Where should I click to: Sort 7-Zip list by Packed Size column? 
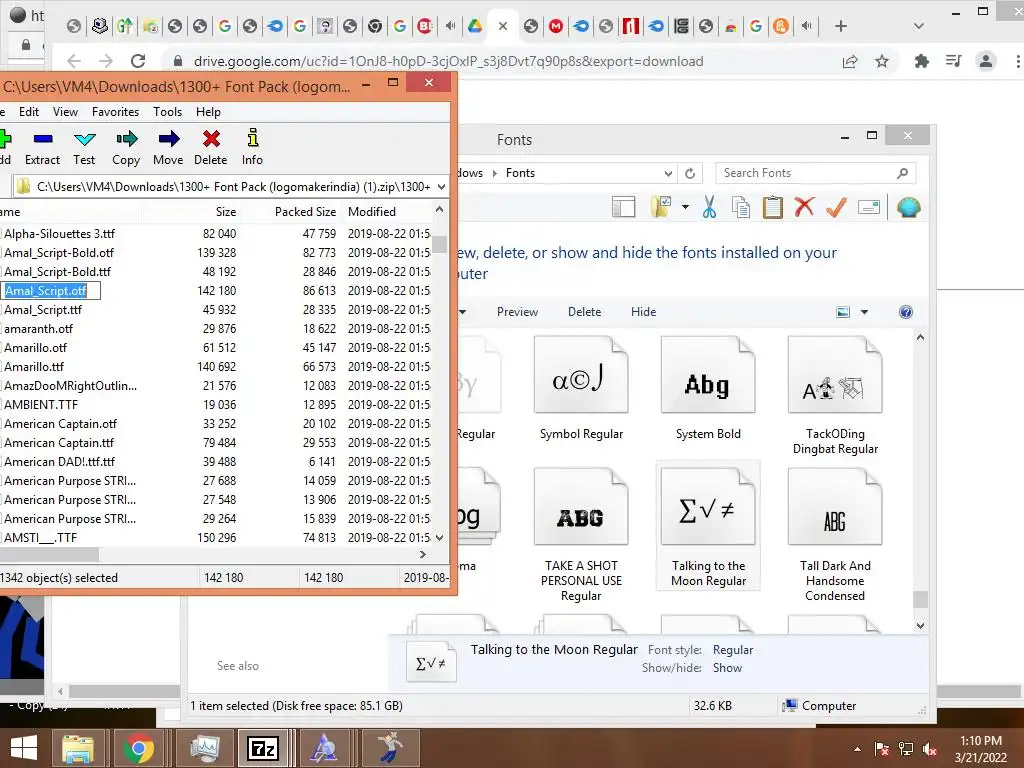tap(291, 212)
